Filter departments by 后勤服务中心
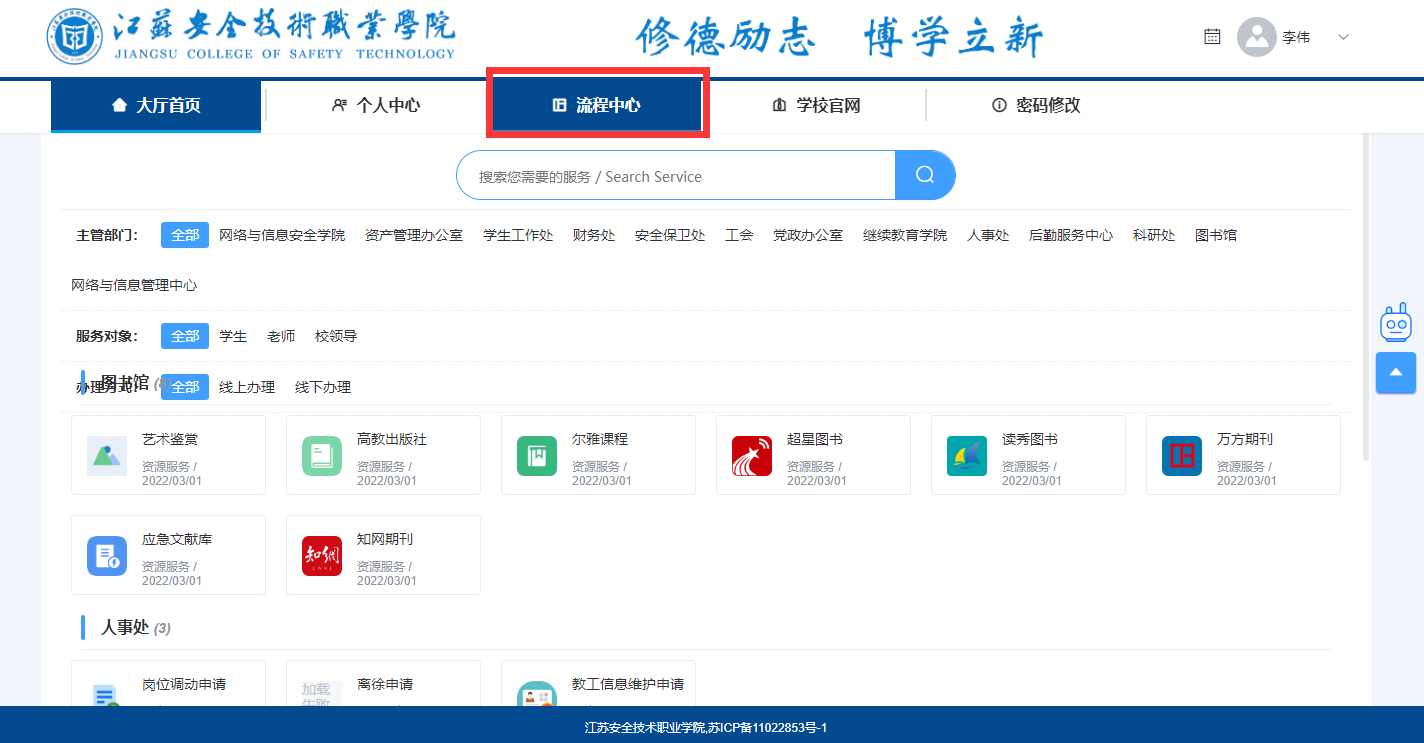The height and width of the screenshot is (743, 1424). [1070, 235]
